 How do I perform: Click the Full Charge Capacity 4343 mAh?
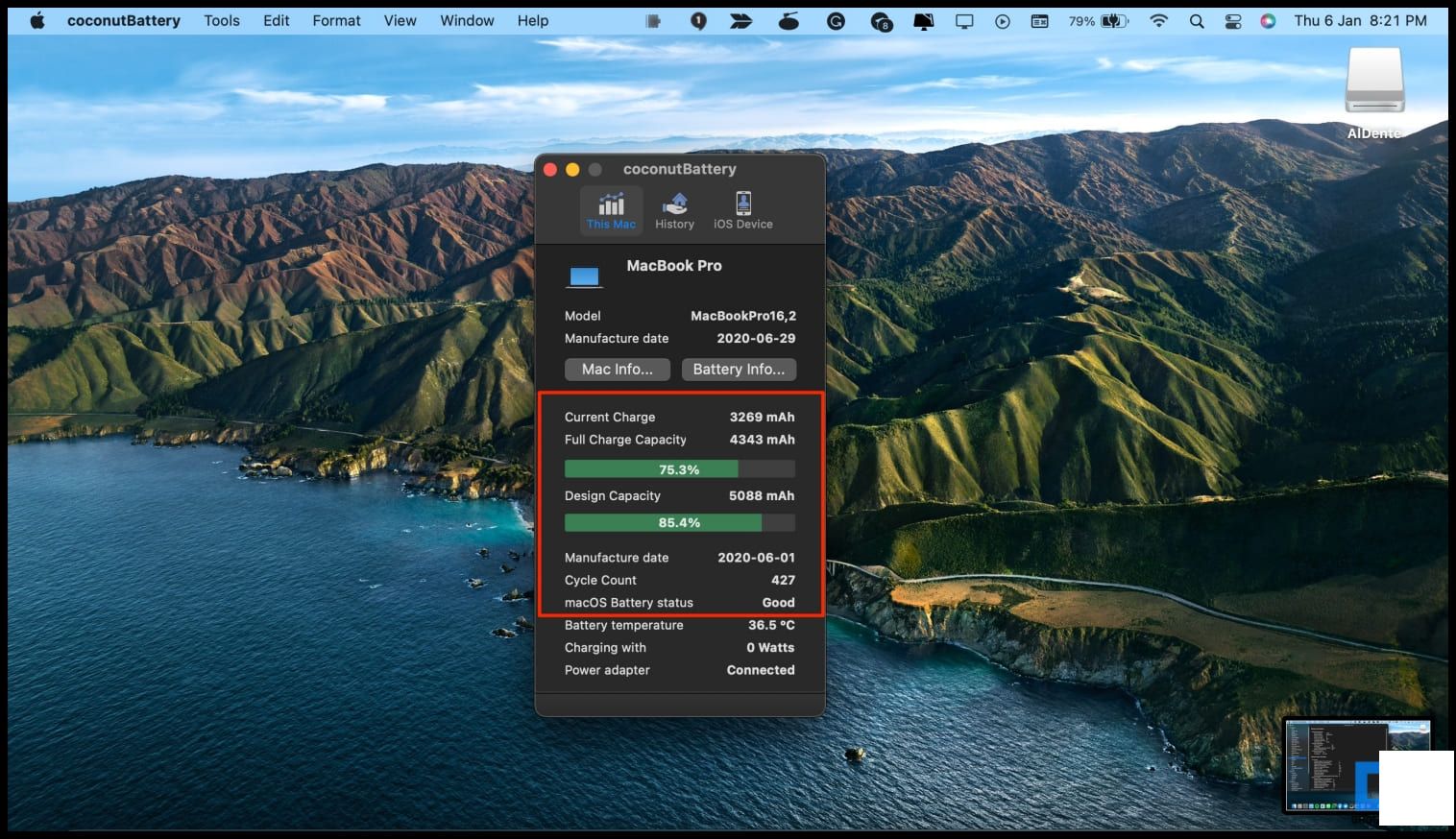tap(762, 440)
